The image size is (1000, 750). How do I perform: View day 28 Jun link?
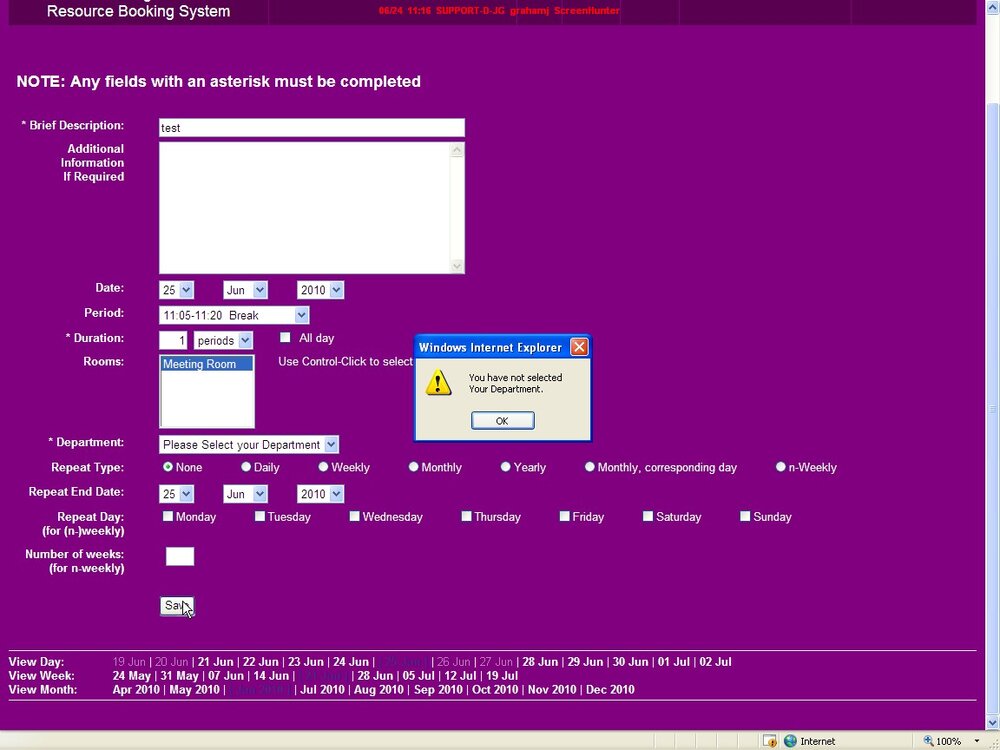[x=540, y=662]
